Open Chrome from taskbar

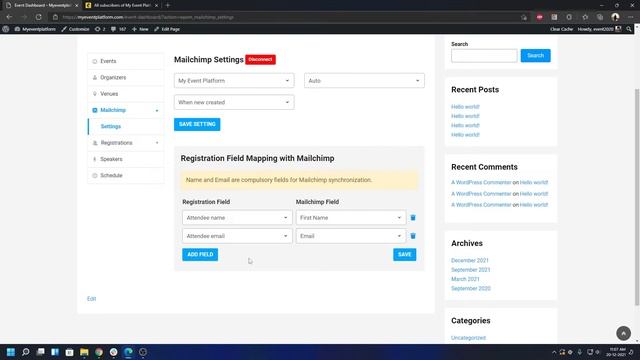pos(99,352)
